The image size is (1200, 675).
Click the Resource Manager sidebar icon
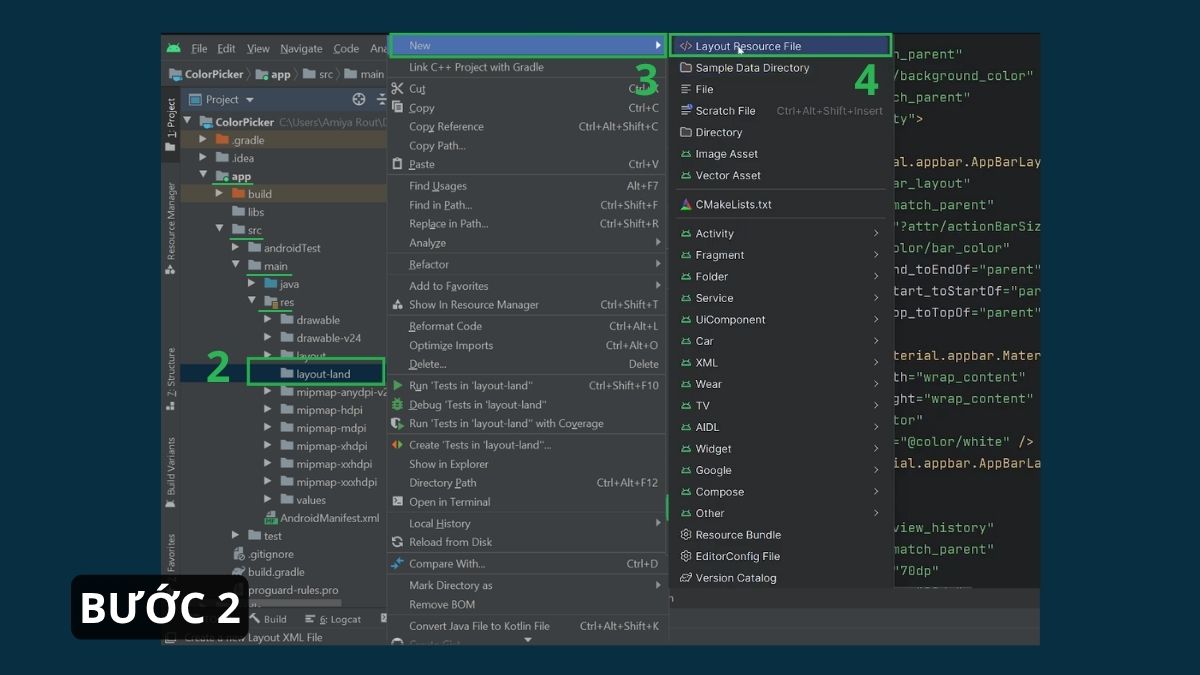[171, 269]
